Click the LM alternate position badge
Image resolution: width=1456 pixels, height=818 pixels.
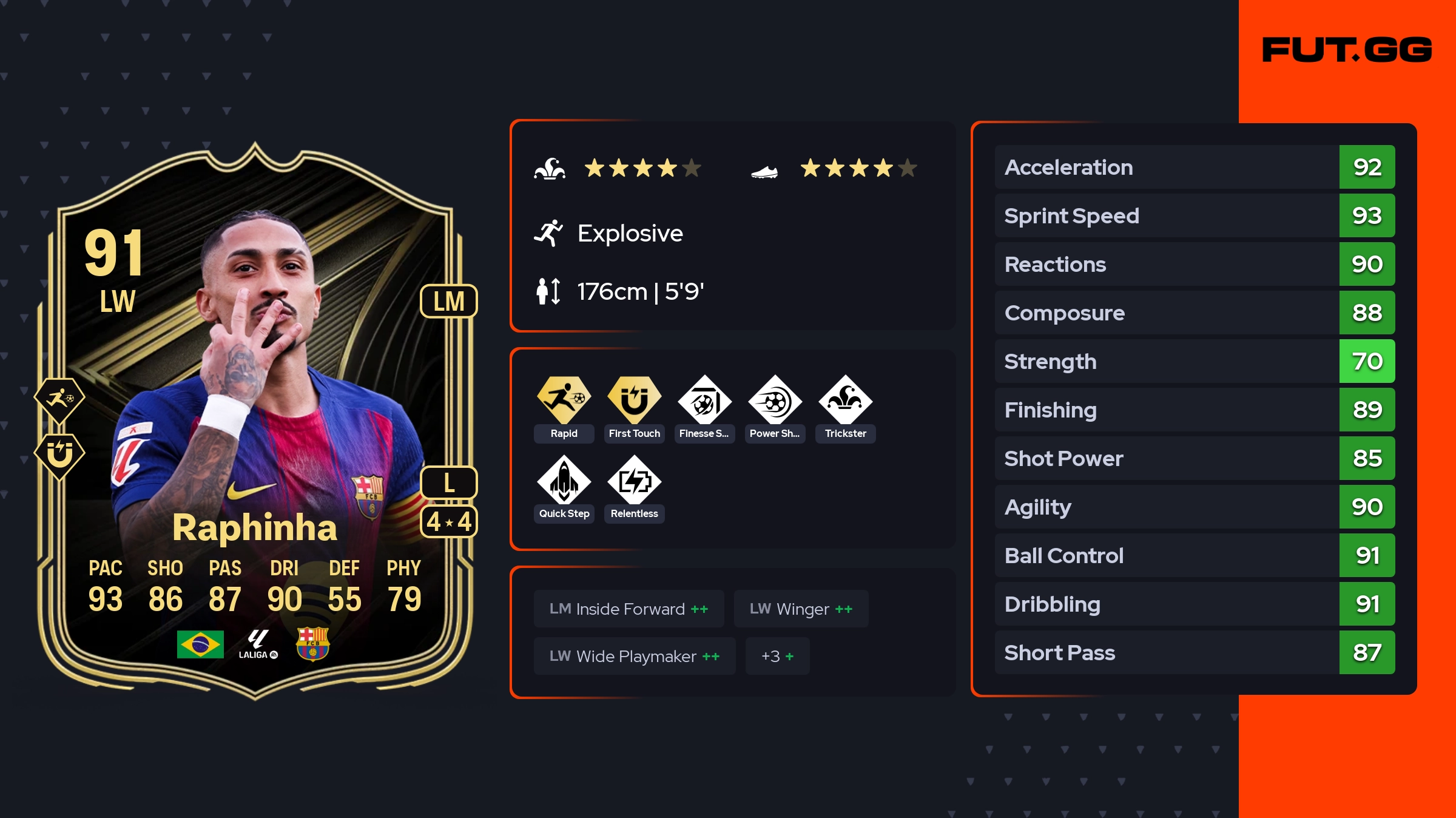click(449, 301)
